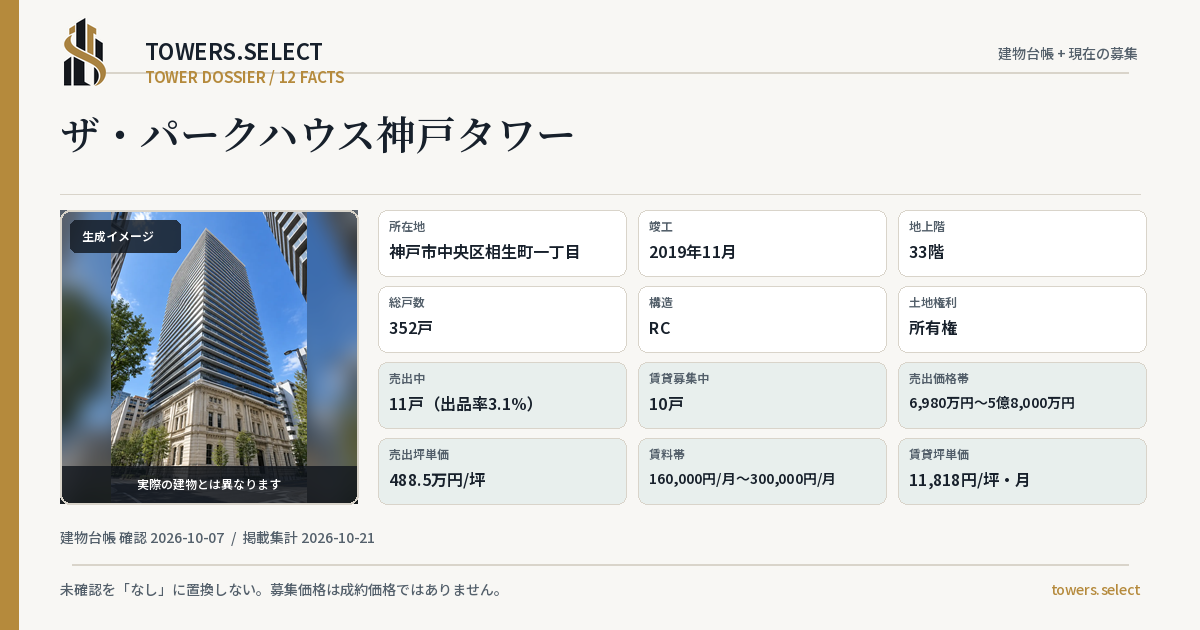Click the 所有権 land rights value
Image resolution: width=1200 pixels, height=630 pixels.
pyautogui.click(x=933, y=328)
